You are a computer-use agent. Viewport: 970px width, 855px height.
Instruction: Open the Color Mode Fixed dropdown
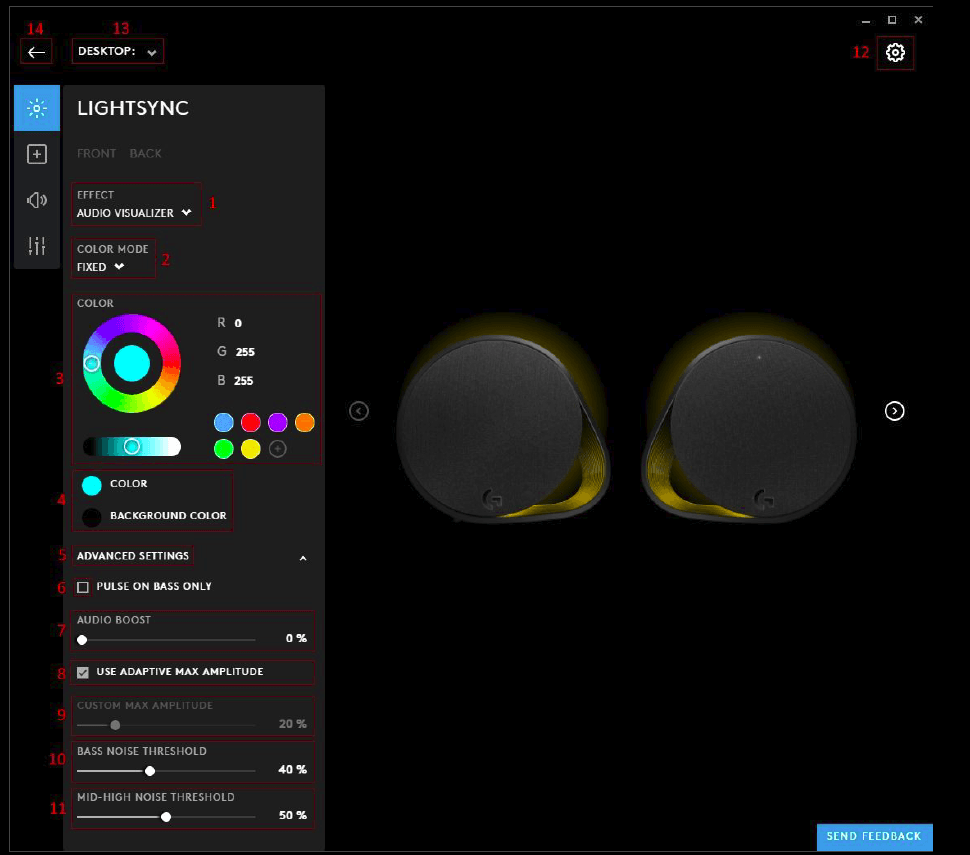[x=101, y=267]
